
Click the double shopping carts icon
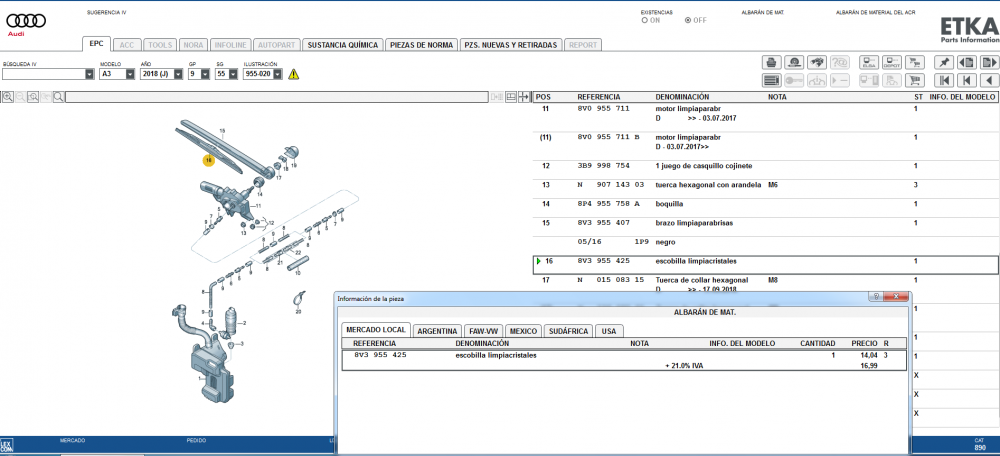point(916,63)
